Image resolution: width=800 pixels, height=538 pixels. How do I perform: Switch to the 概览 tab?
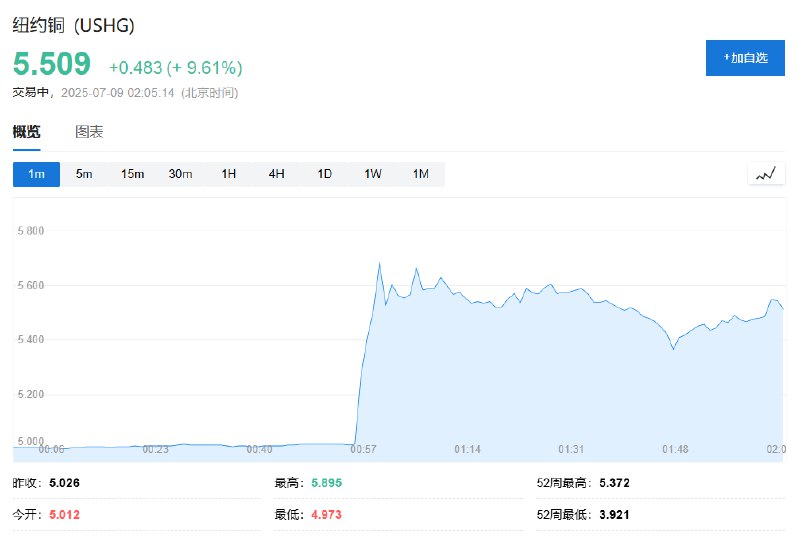pyautogui.click(x=27, y=132)
